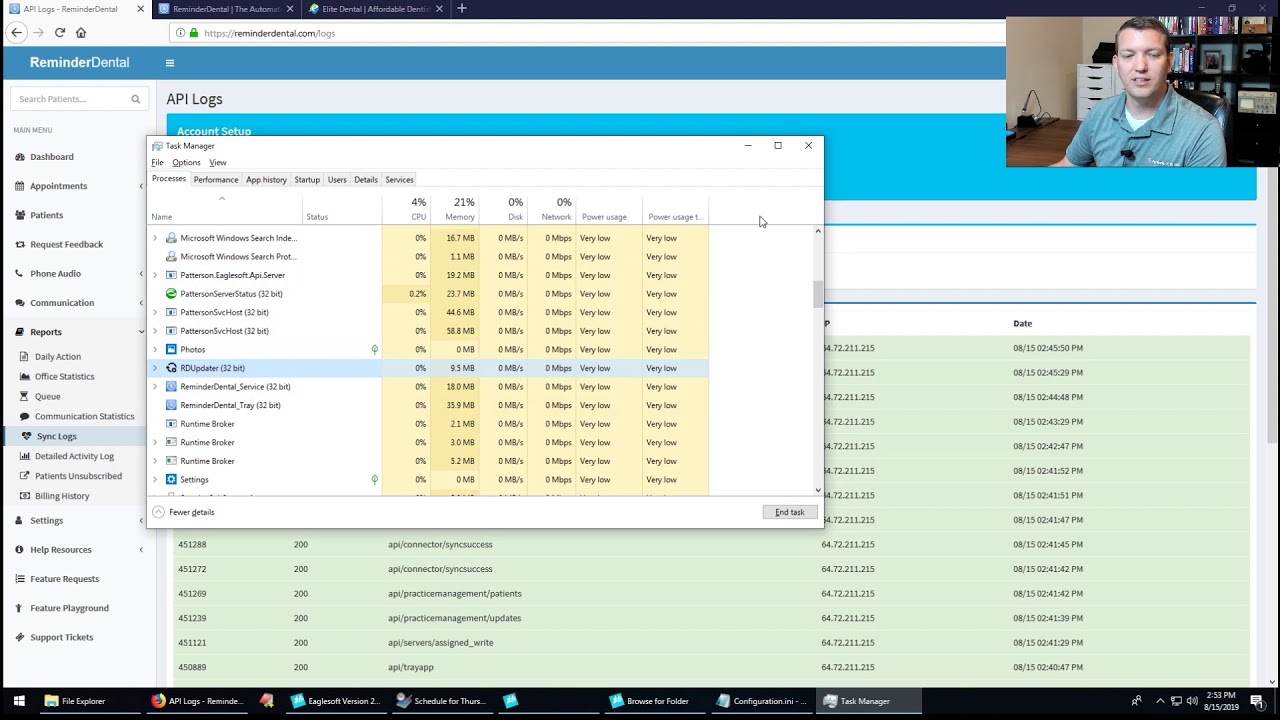
Task: Open the Appointments sidebar icon
Action: [20, 186]
